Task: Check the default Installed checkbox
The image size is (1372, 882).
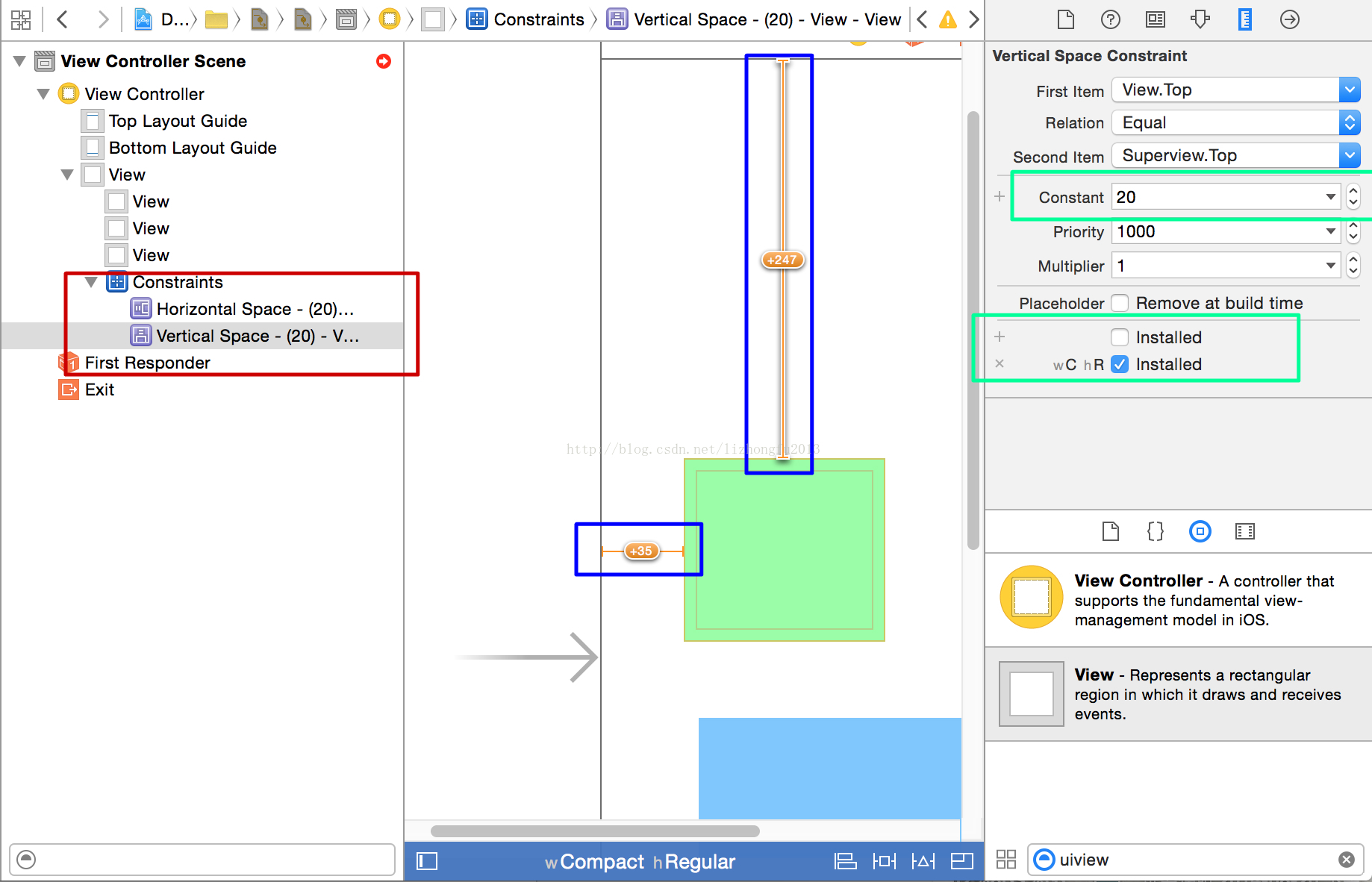Action: click(x=1120, y=337)
